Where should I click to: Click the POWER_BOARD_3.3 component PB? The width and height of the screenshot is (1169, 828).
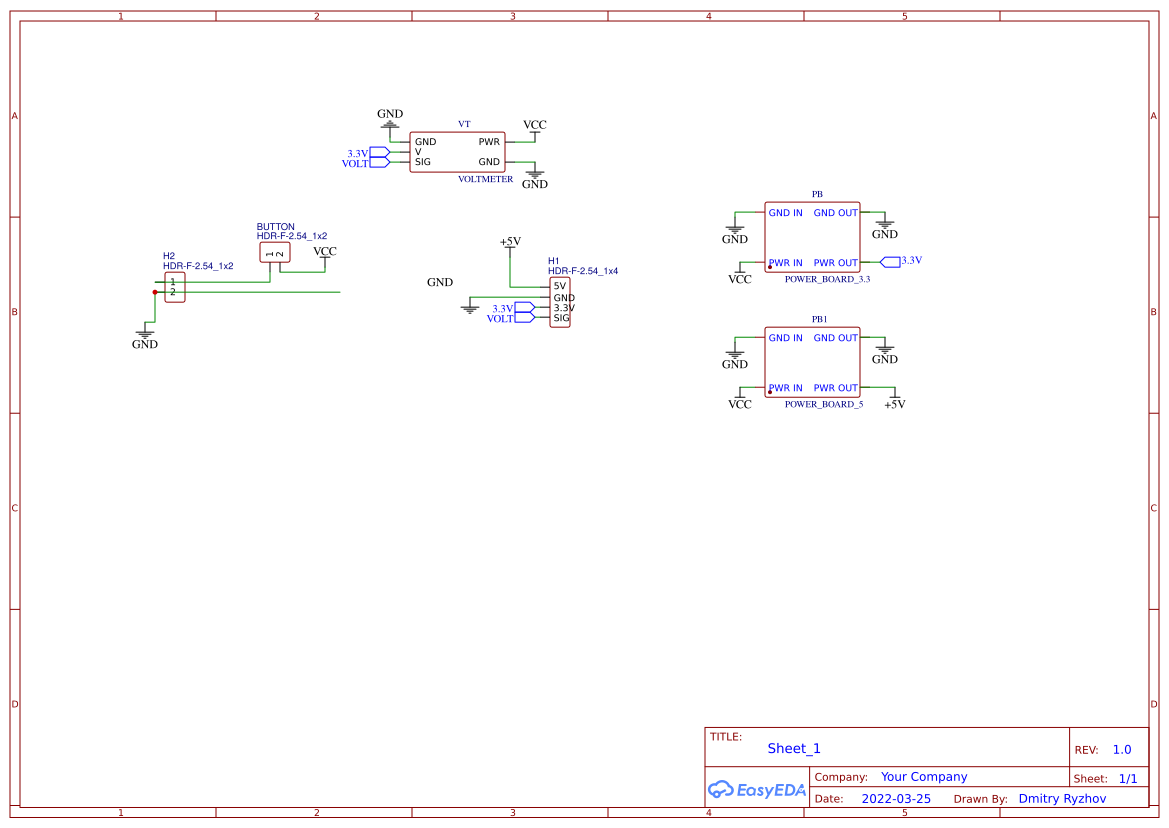(812, 237)
